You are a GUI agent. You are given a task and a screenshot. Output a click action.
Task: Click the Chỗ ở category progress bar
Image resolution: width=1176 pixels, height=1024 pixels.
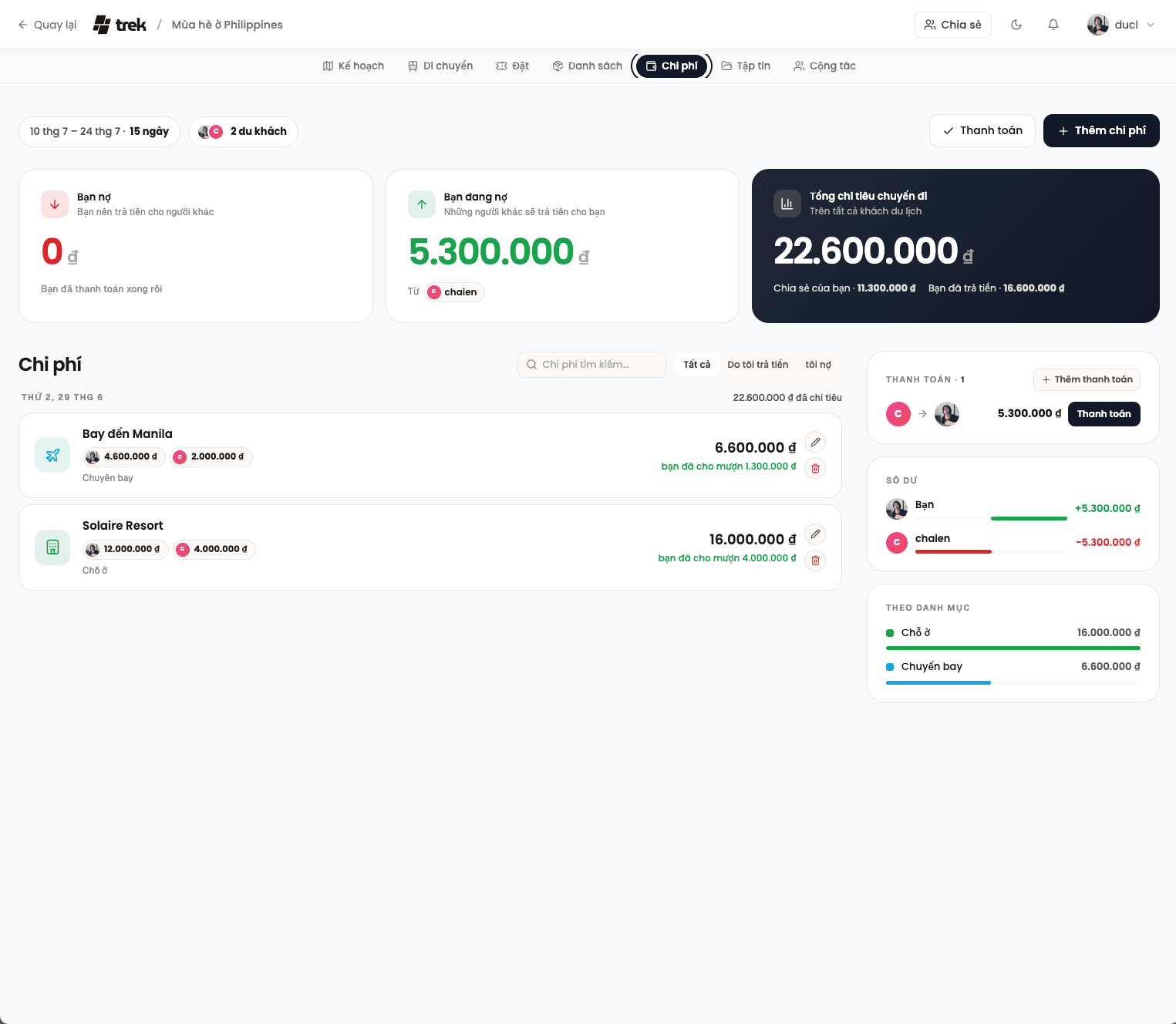click(1013, 648)
